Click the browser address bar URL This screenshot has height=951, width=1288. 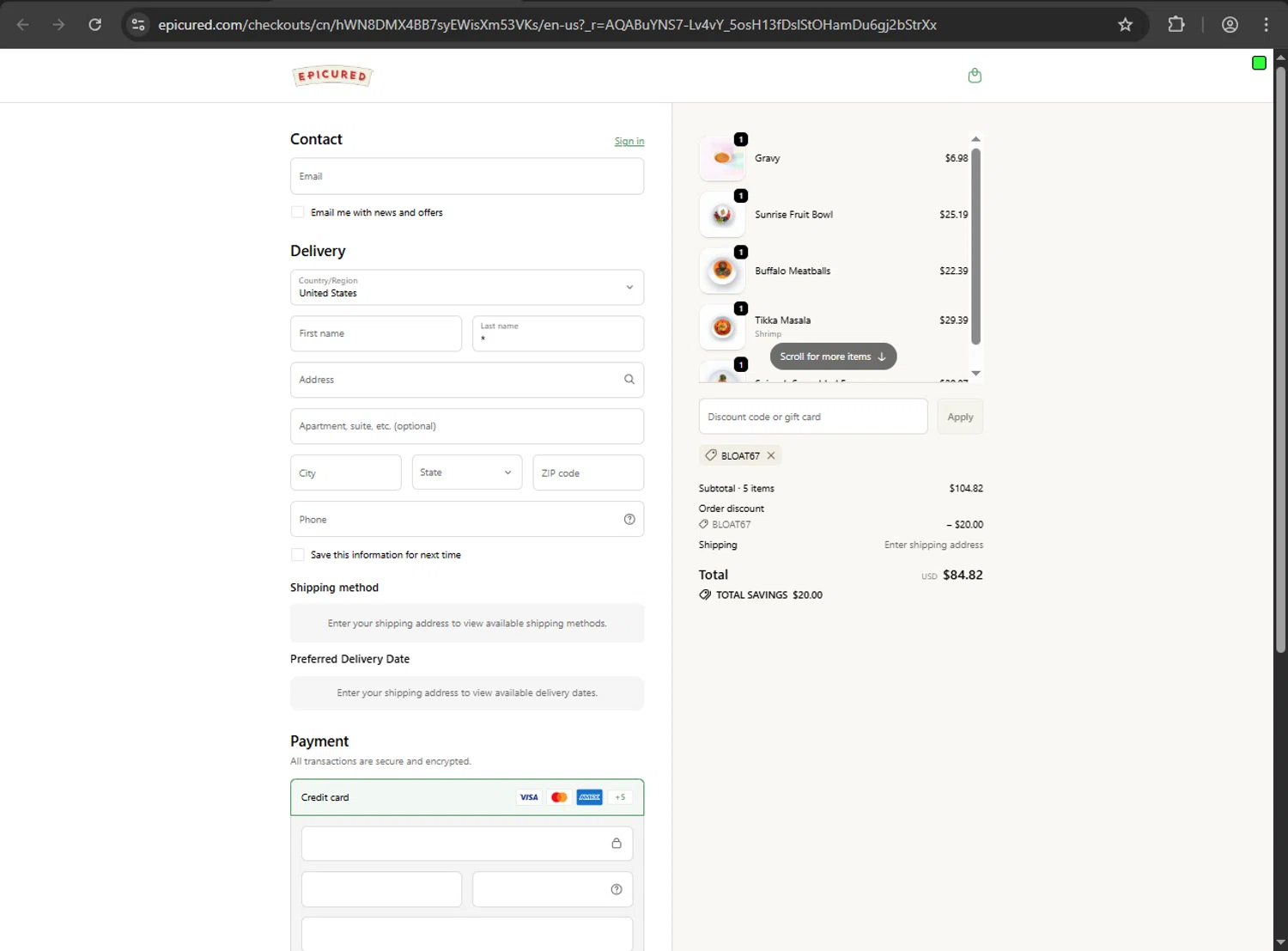tap(547, 24)
